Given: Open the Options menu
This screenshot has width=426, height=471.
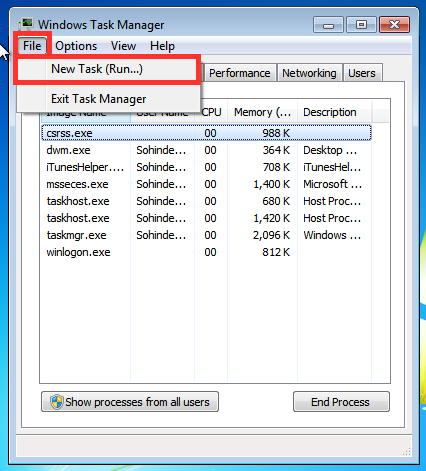Looking at the screenshot, I should (76, 46).
